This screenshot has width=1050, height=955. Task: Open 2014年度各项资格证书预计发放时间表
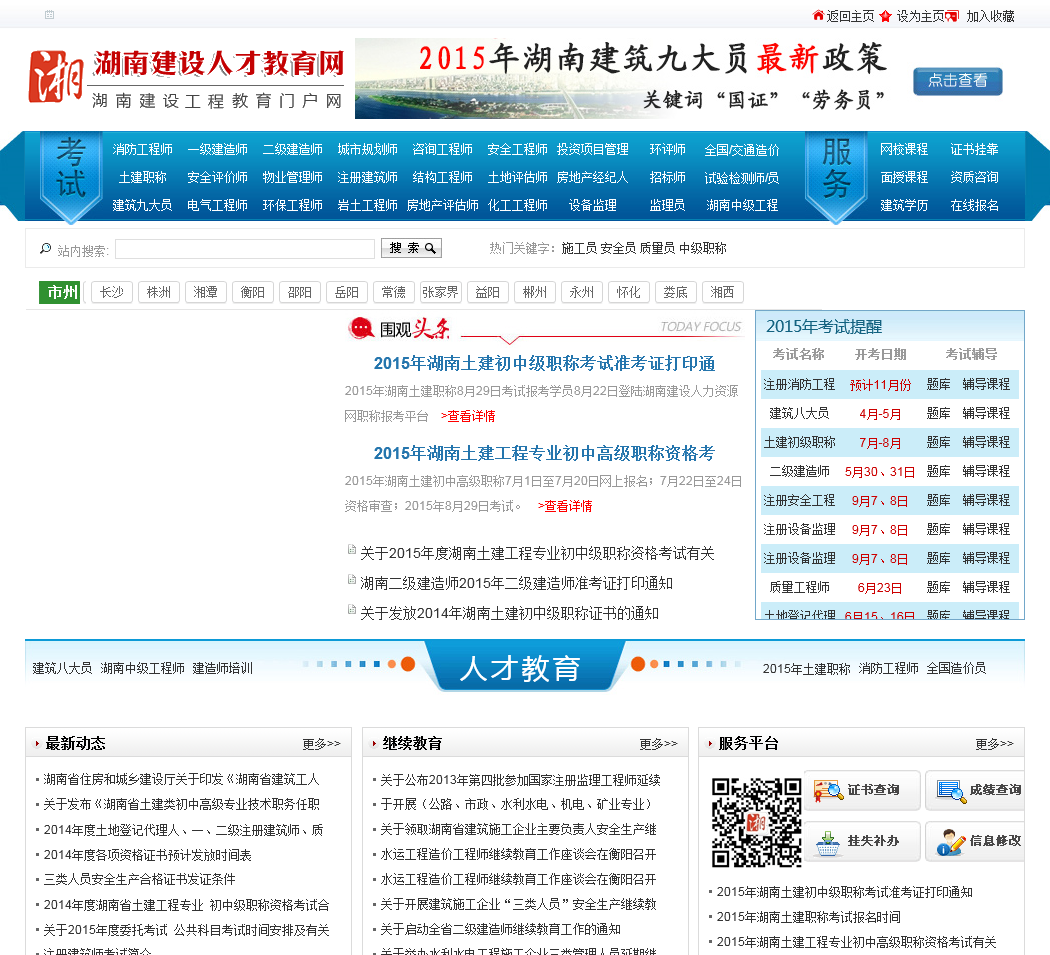point(147,855)
